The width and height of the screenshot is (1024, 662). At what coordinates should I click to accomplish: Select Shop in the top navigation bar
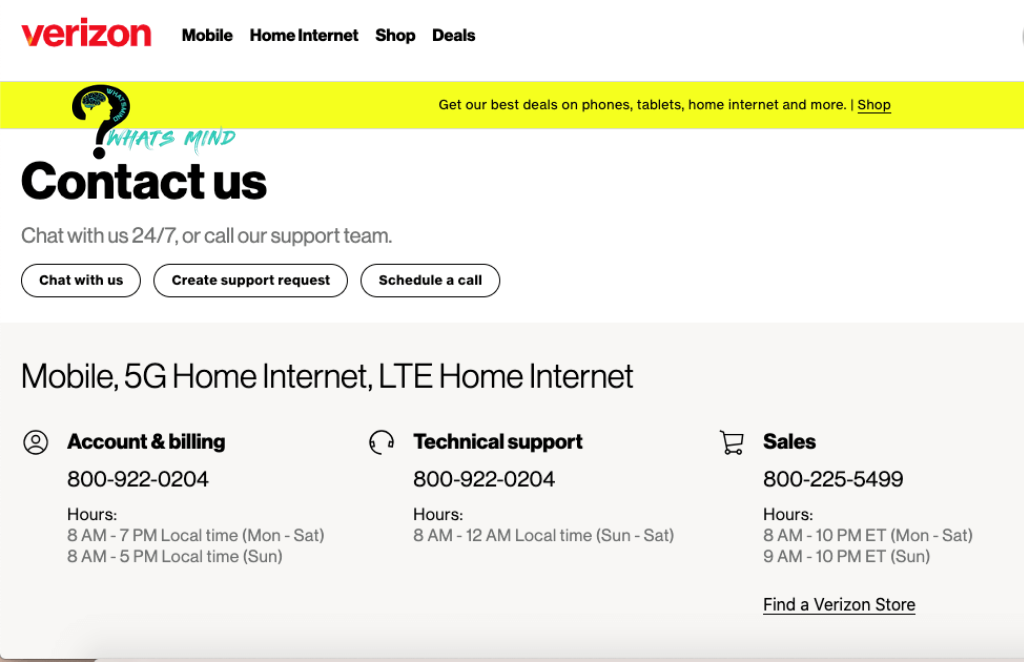pyautogui.click(x=395, y=35)
